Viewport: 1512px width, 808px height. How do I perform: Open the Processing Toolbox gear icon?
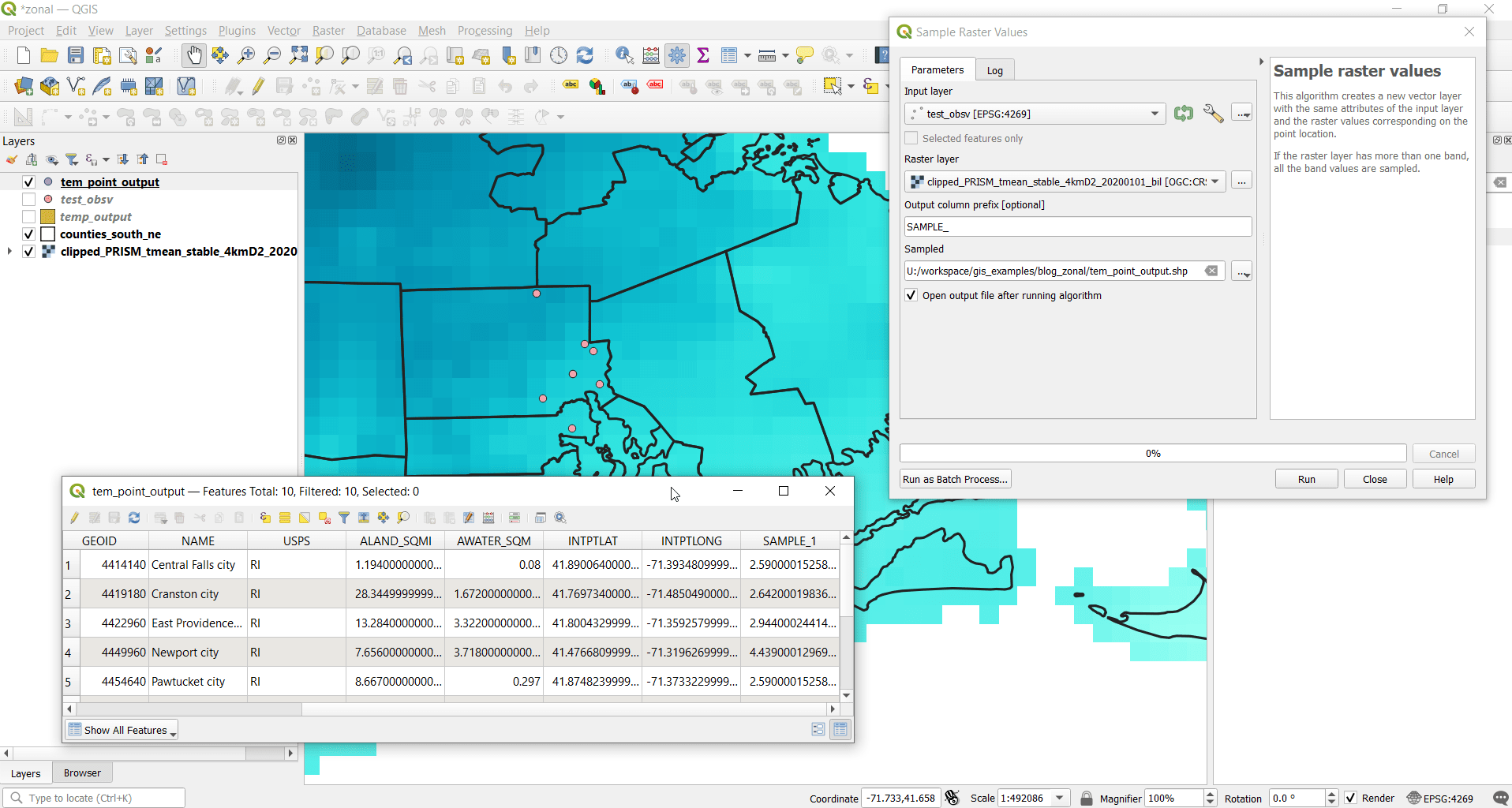676,55
